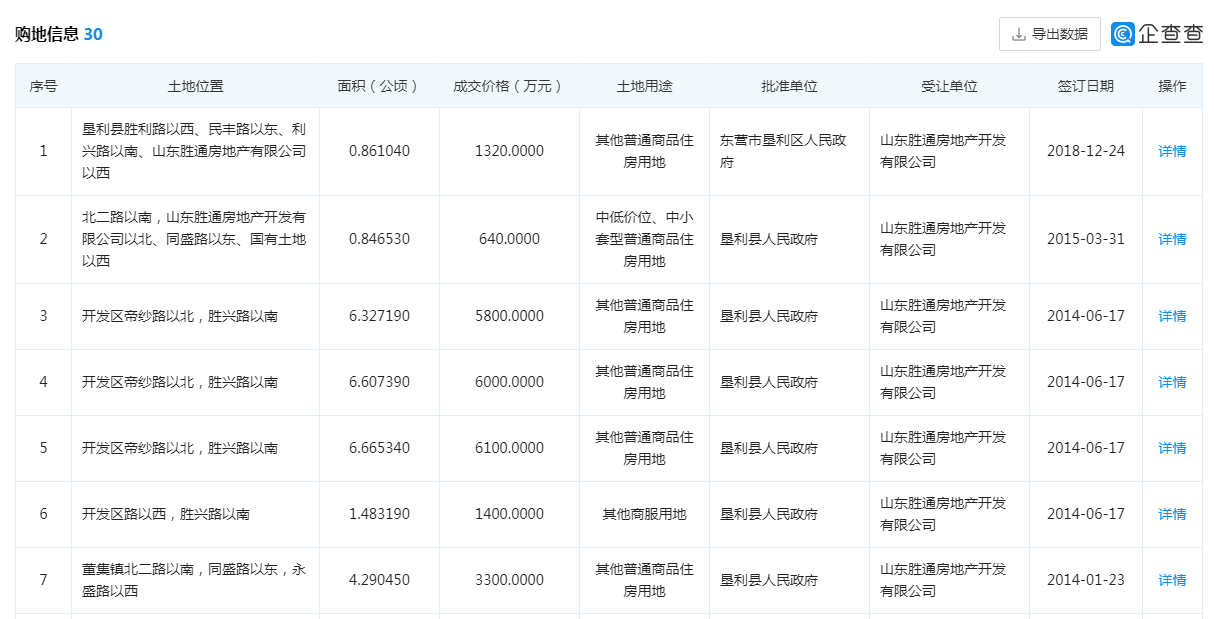View 详情 for row 4 priced 6000.0000
Image resolution: width=1214 pixels, height=619 pixels.
1172,382
